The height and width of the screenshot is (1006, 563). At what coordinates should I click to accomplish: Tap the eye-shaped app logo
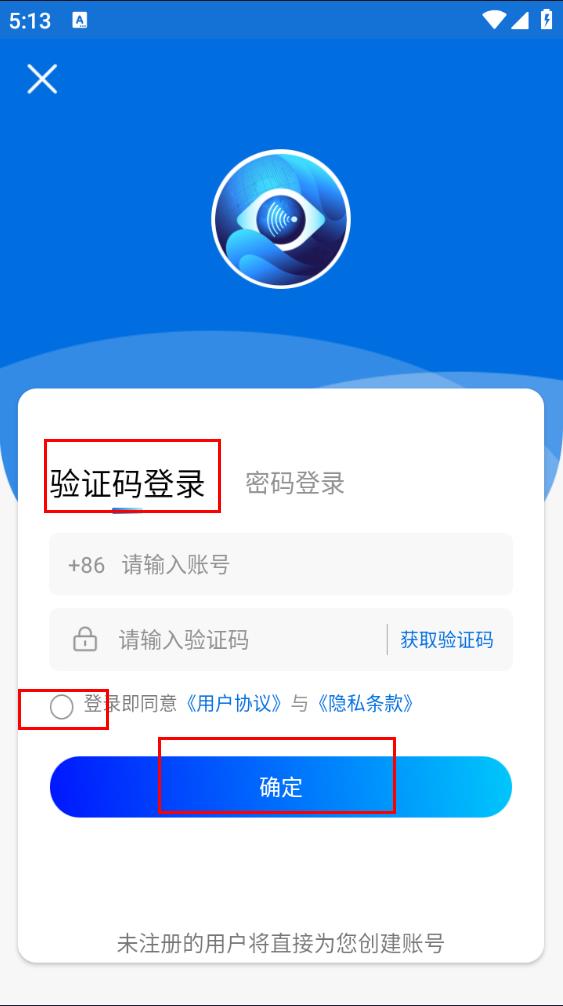(281, 219)
